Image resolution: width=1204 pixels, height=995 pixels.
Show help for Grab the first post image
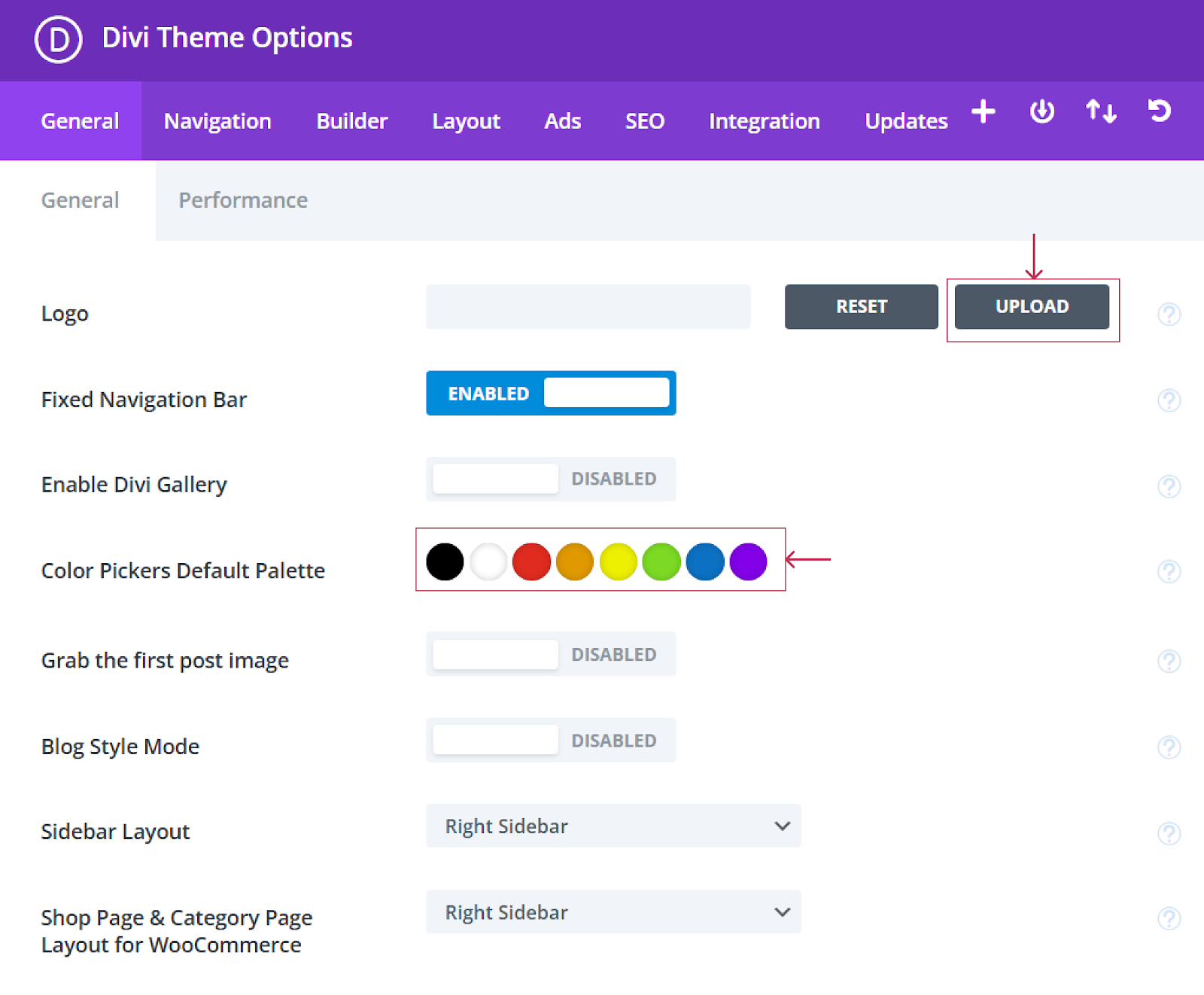click(x=1169, y=661)
